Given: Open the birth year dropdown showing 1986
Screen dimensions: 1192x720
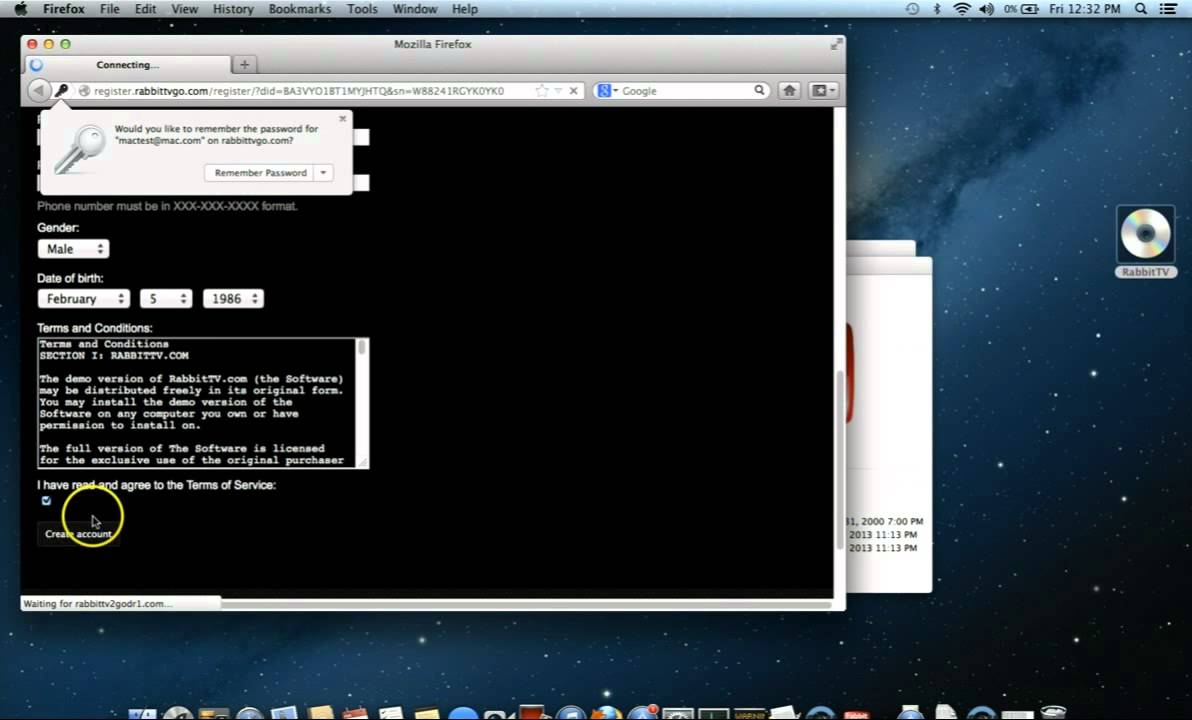Looking at the screenshot, I should [x=233, y=298].
